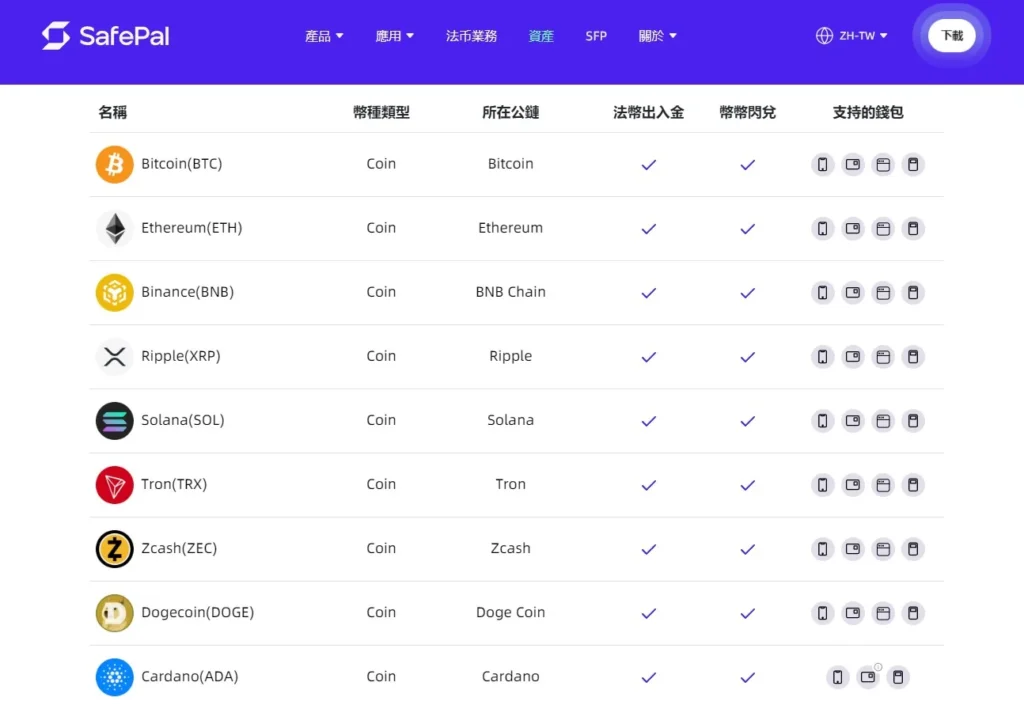This screenshot has height=705, width=1024.
Task: Click the Ripple XRP coin logo
Action: pyautogui.click(x=114, y=356)
